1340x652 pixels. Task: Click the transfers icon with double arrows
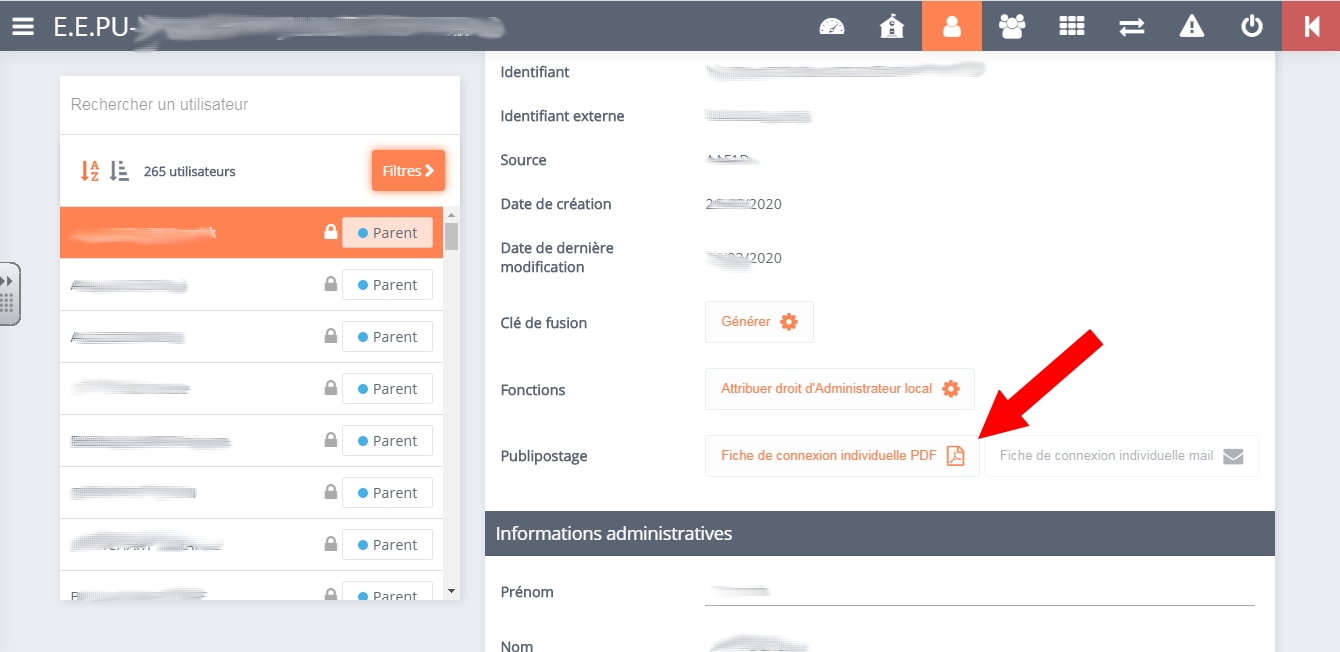[x=1131, y=26]
